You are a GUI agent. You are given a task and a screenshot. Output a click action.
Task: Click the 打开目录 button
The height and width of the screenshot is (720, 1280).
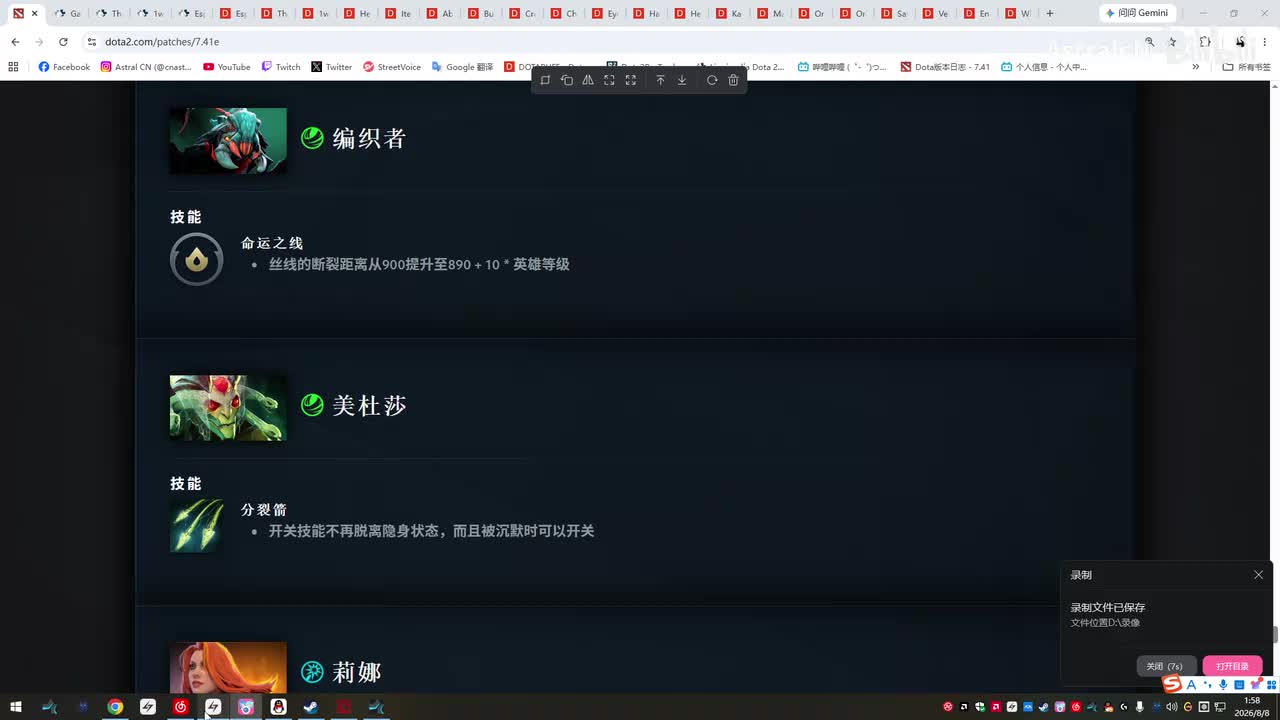[1232, 666]
